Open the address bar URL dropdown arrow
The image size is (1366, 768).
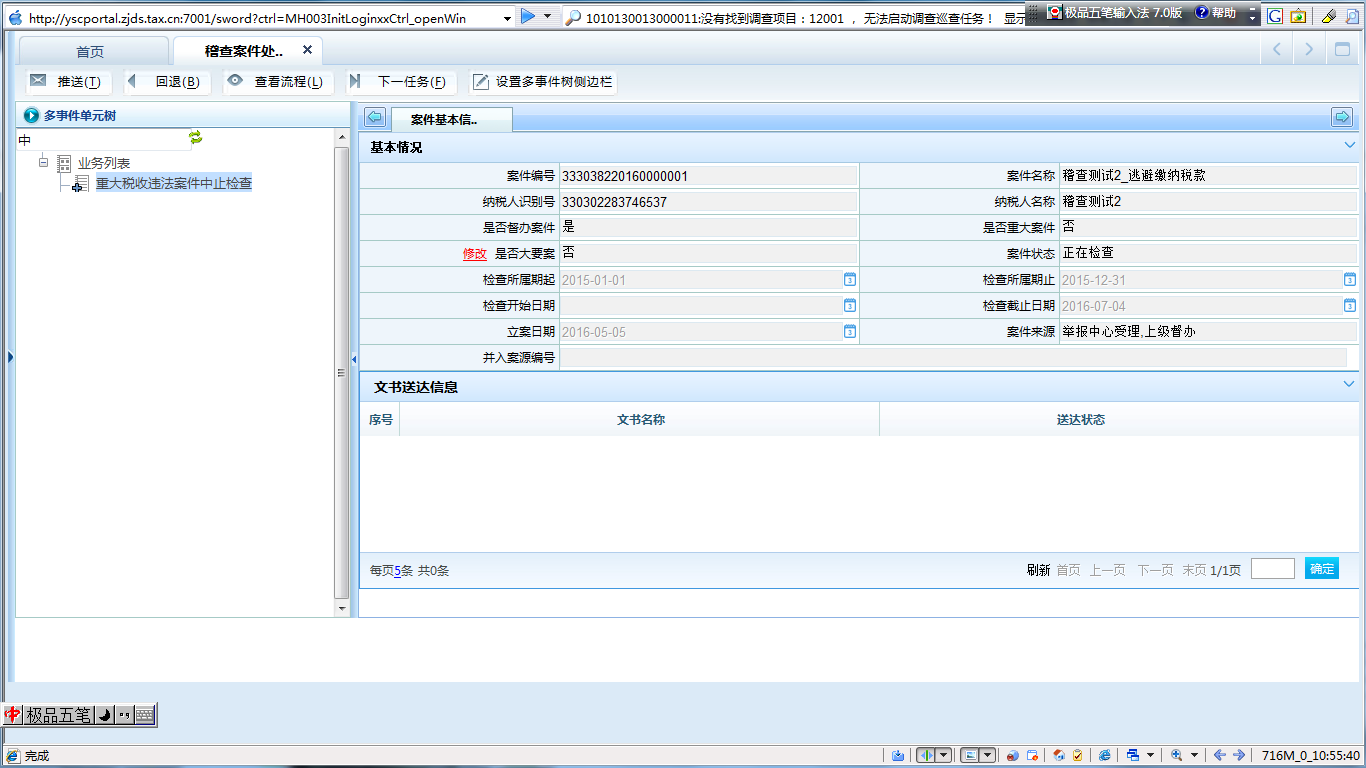(508, 17)
